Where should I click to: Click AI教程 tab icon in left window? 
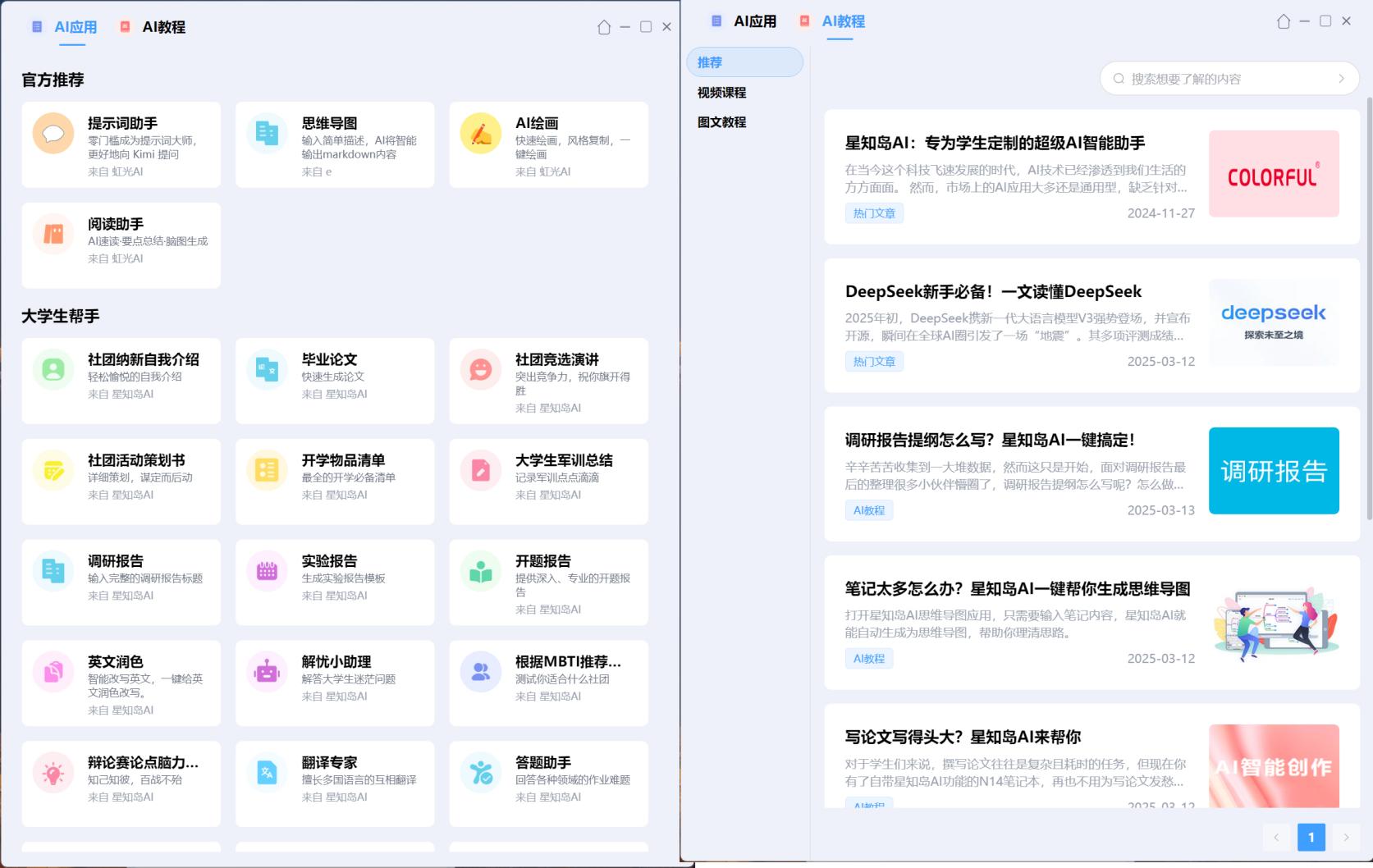126,27
